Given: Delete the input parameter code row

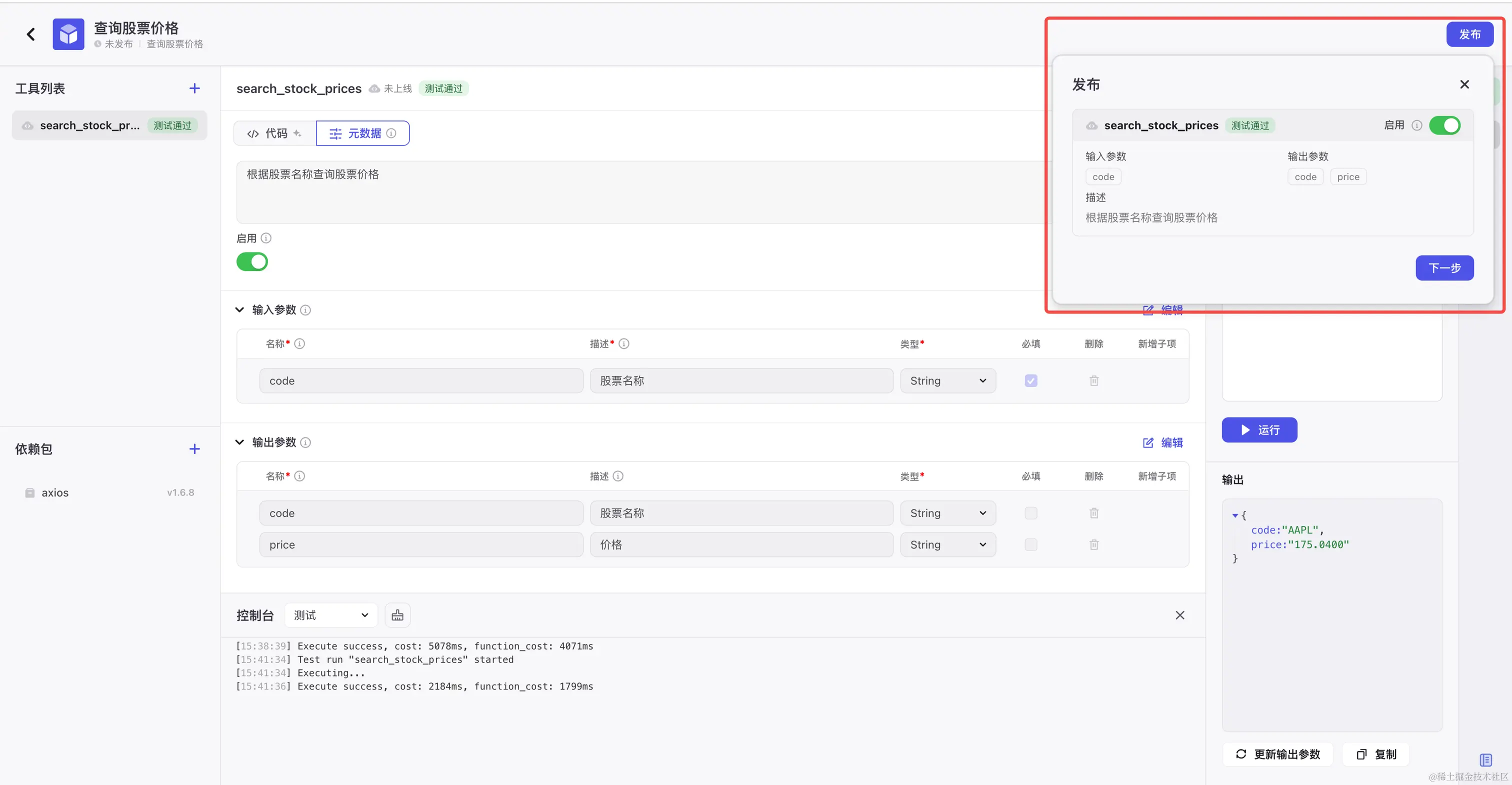Looking at the screenshot, I should click(x=1093, y=381).
